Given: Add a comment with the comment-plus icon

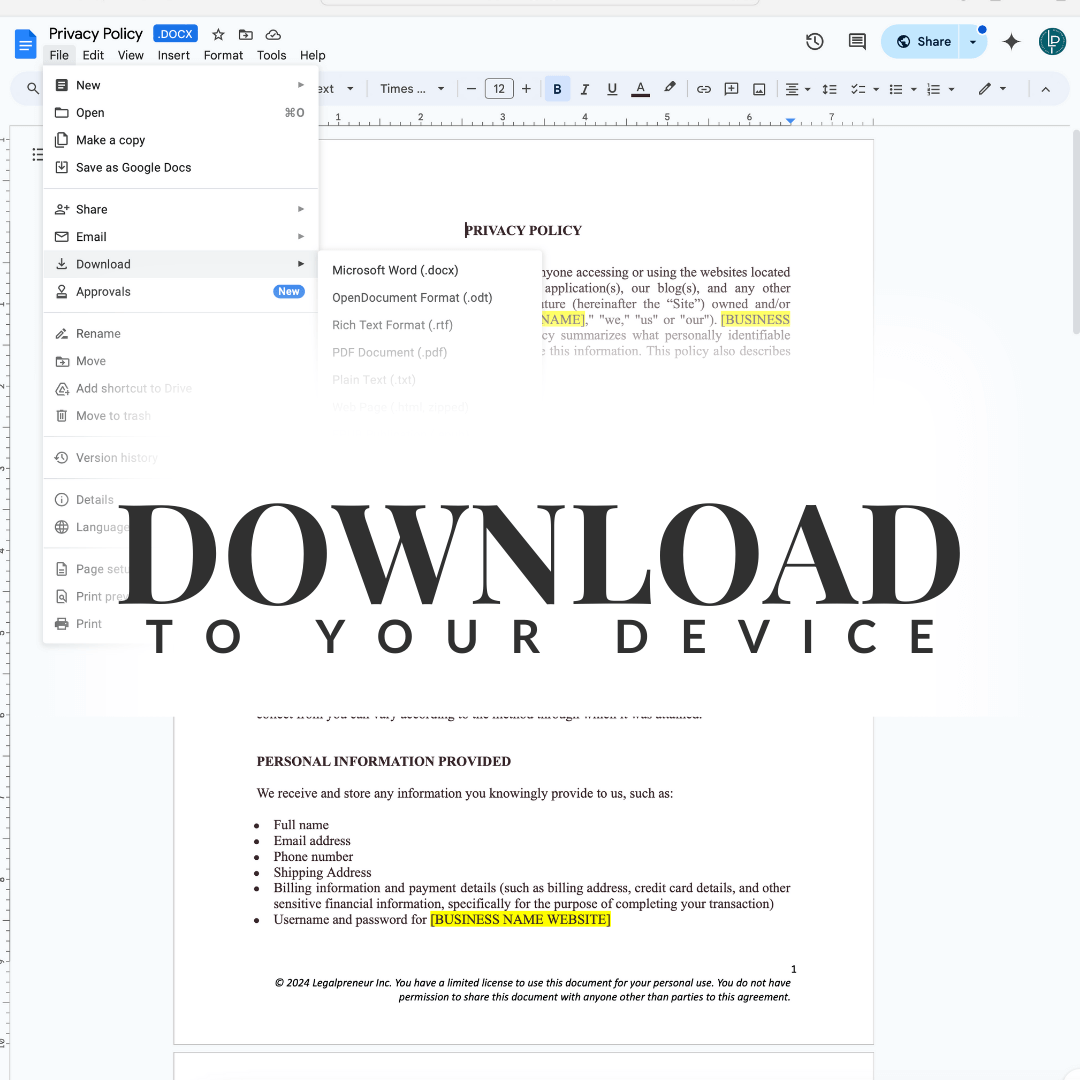Looking at the screenshot, I should (731, 89).
